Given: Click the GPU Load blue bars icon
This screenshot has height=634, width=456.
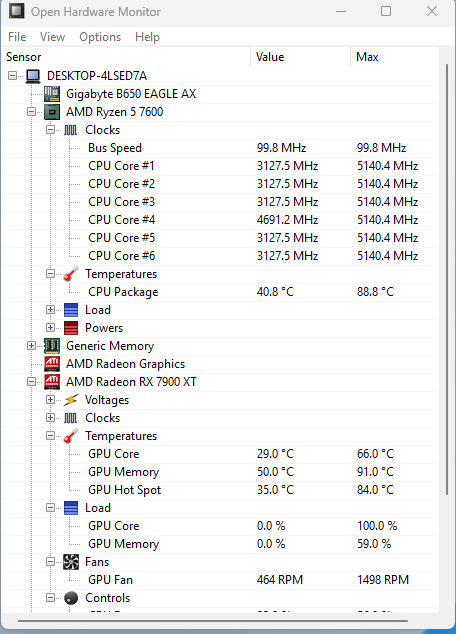Looking at the screenshot, I should [71, 508].
